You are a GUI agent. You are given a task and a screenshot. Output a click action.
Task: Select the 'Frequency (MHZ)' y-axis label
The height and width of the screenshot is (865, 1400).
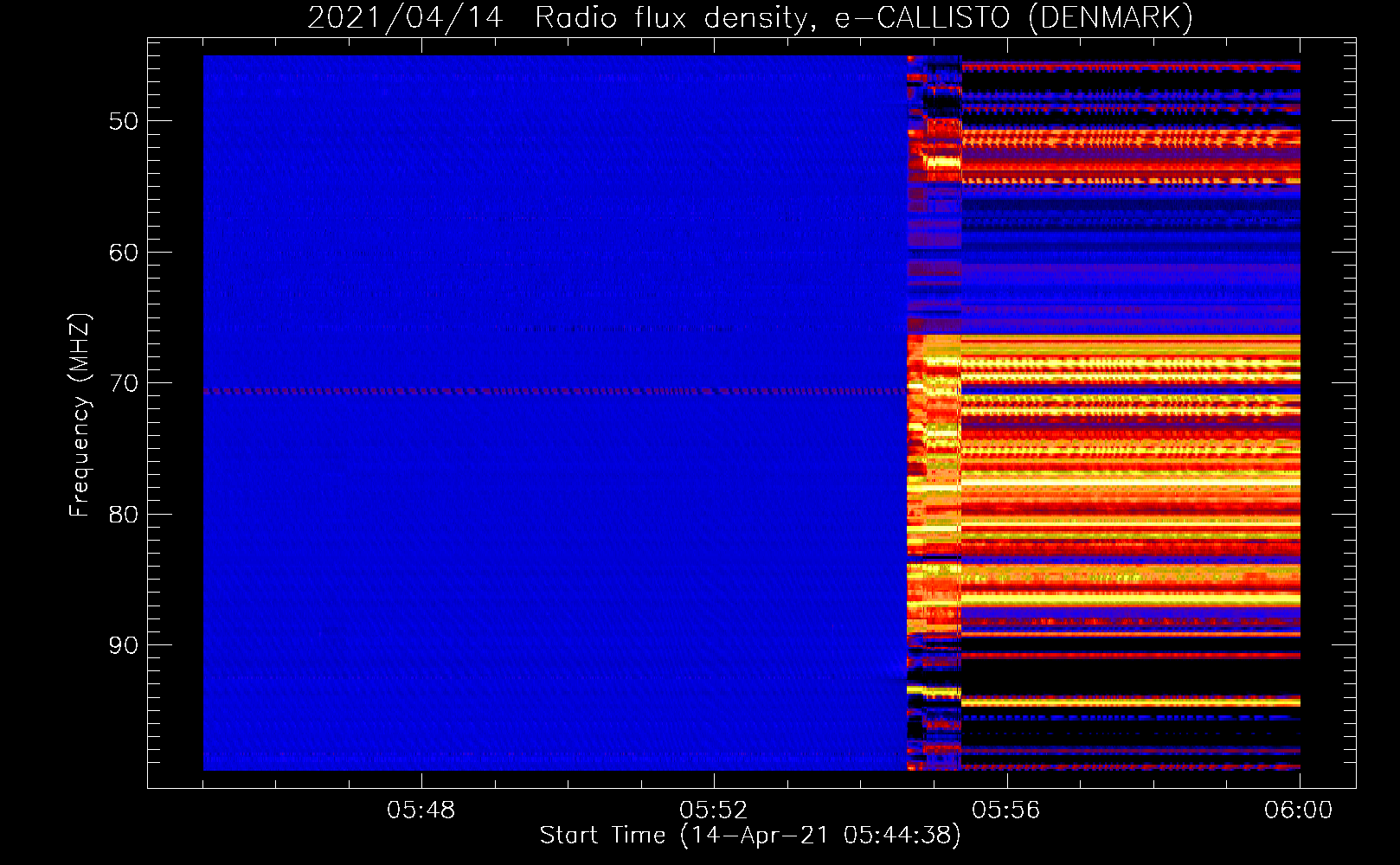(79, 415)
